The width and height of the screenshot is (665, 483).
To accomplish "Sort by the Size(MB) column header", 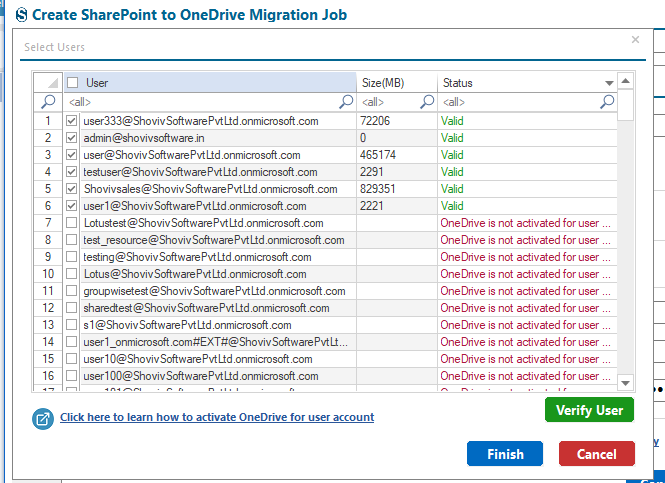I will [397, 82].
